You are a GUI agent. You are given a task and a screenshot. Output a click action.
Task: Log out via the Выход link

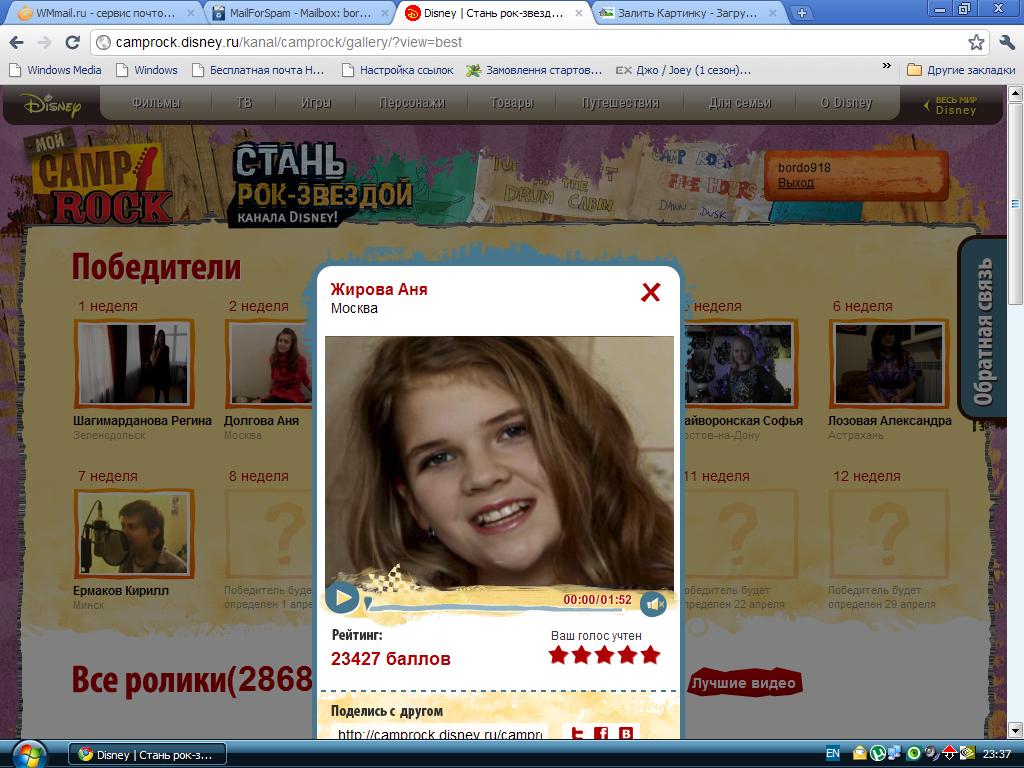coord(795,183)
